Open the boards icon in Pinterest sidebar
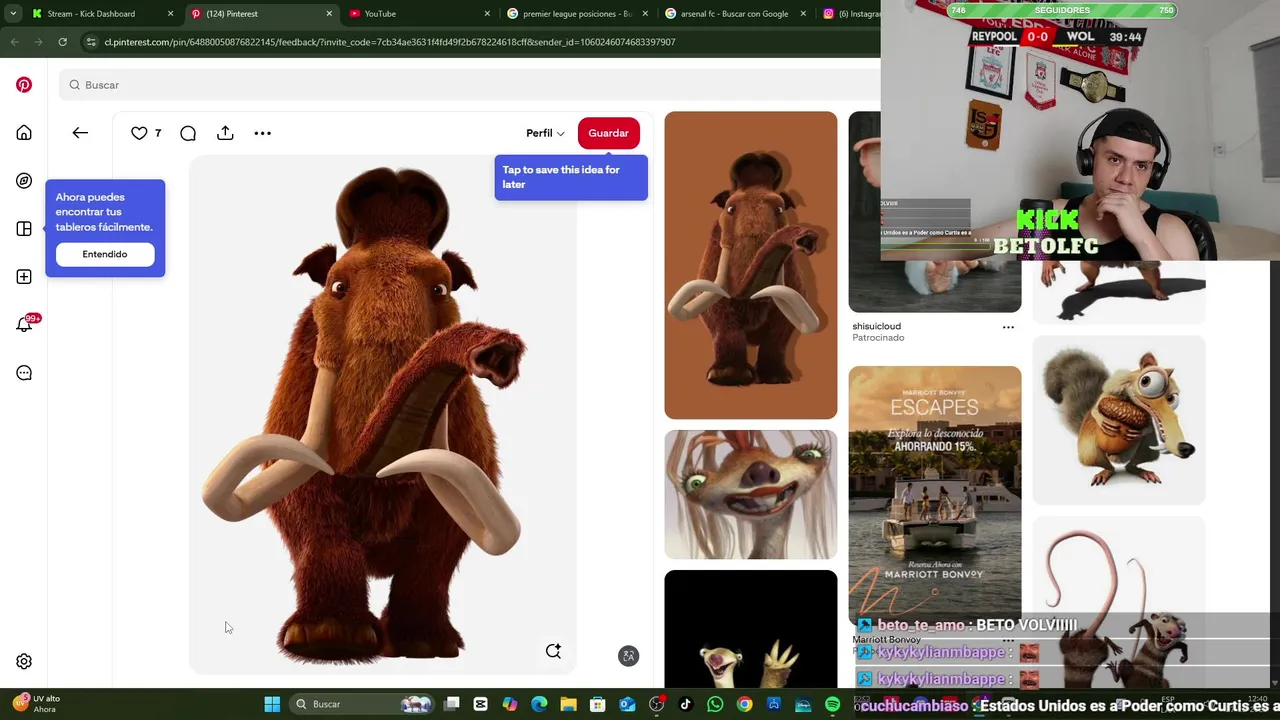Screen dimensions: 1280x720 (24, 229)
